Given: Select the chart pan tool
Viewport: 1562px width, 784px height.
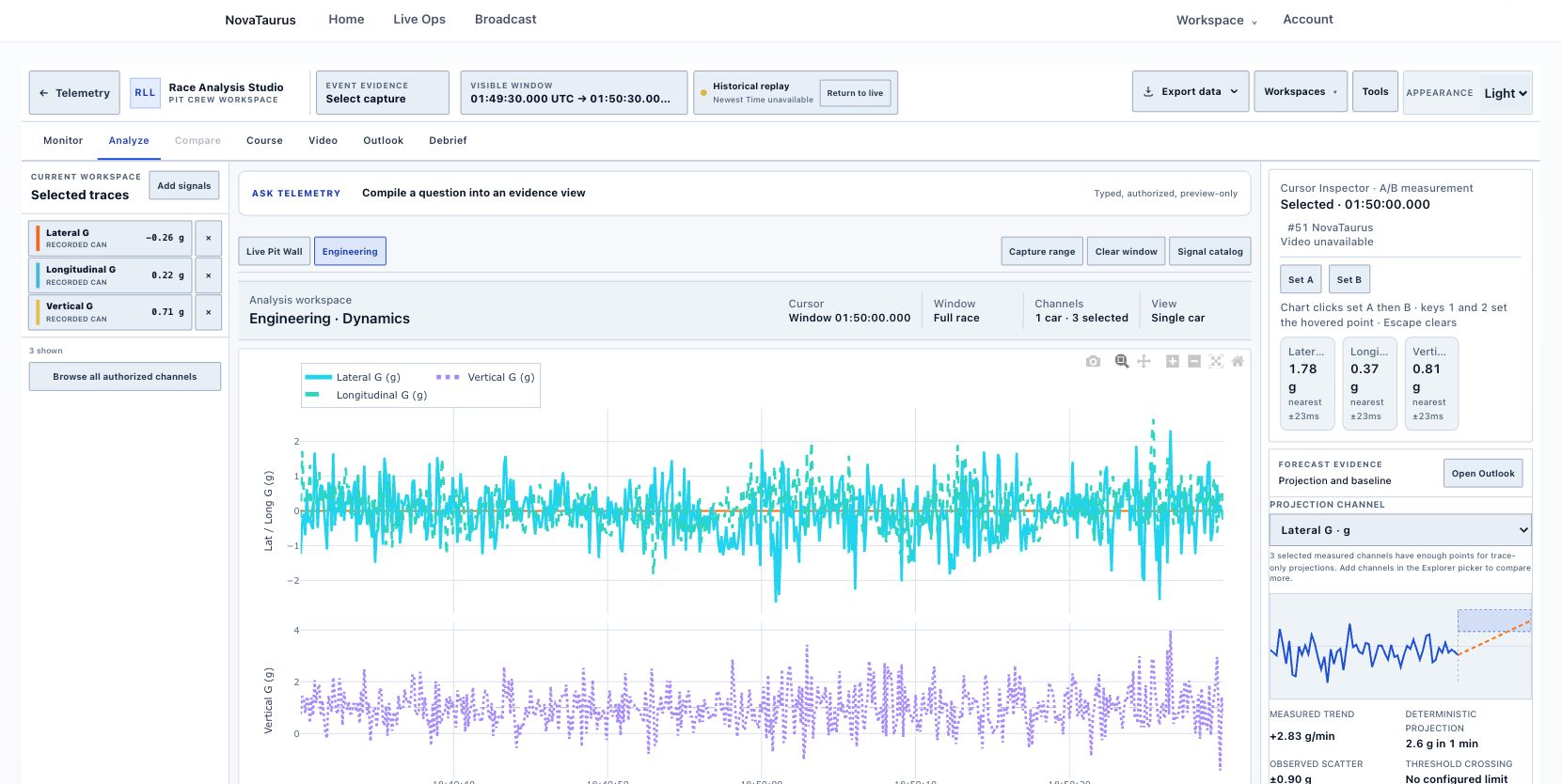Looking at the screenshot, I should [1144, 361].
